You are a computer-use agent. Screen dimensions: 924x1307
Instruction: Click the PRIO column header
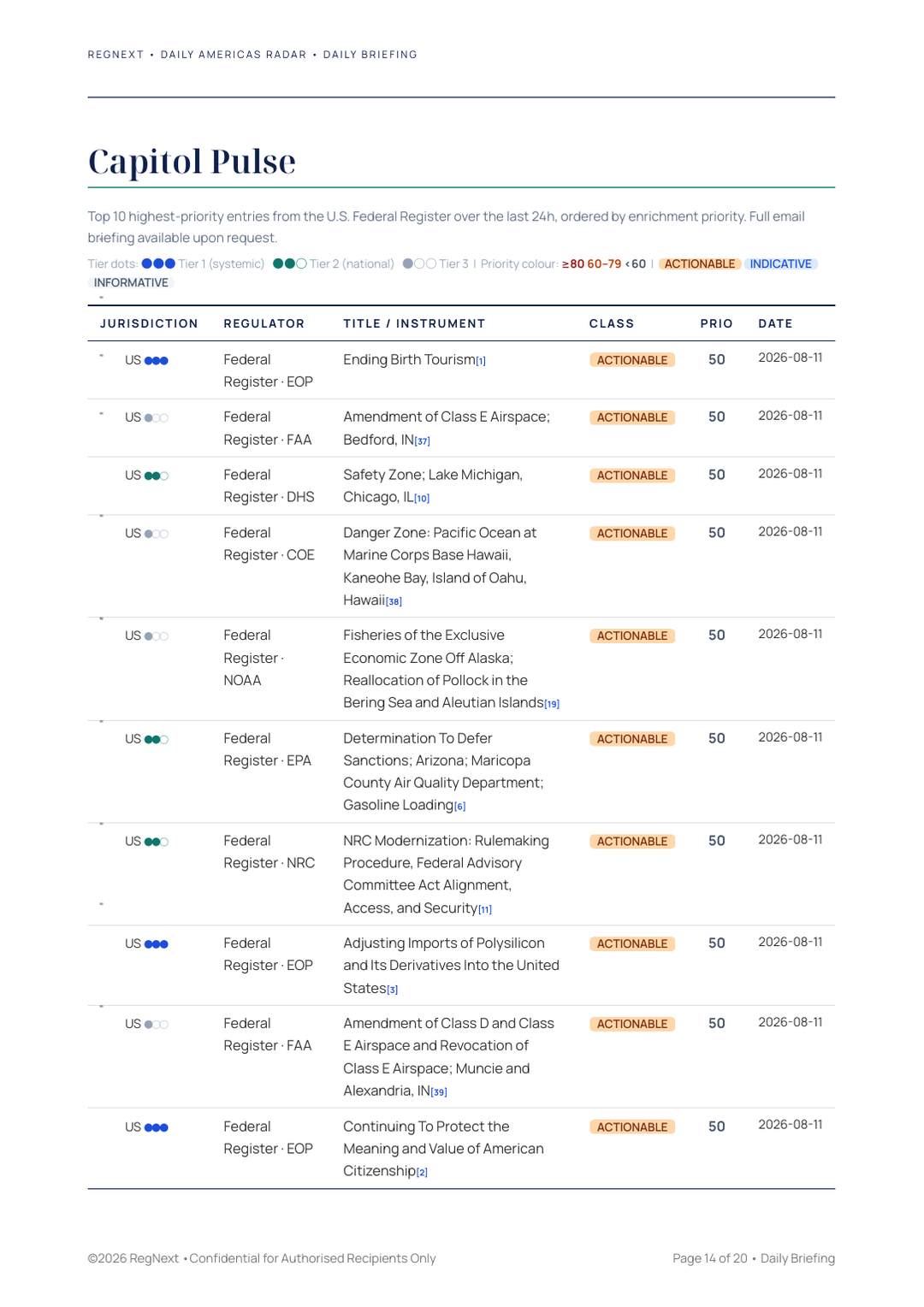[717, 324]
